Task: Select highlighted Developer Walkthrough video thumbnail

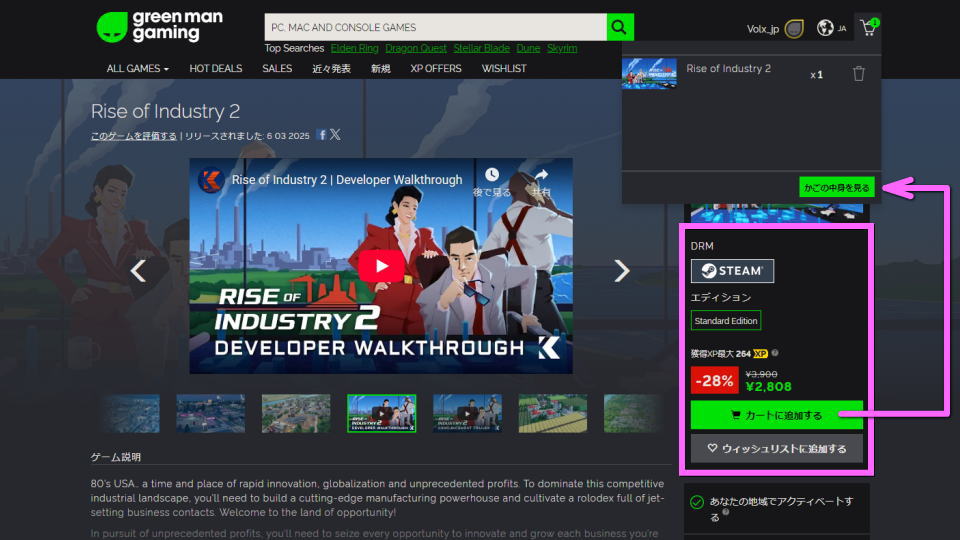Action: 381,413
